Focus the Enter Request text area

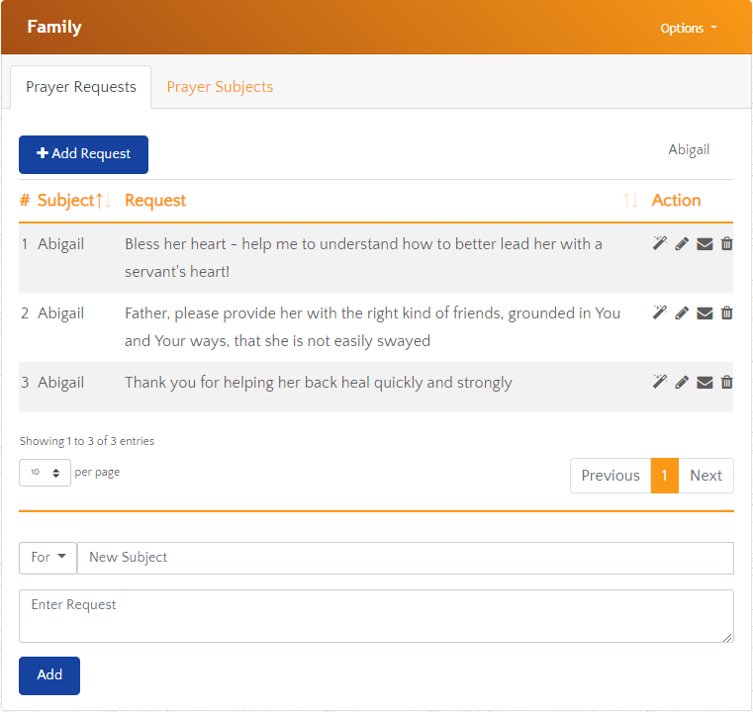376,616
